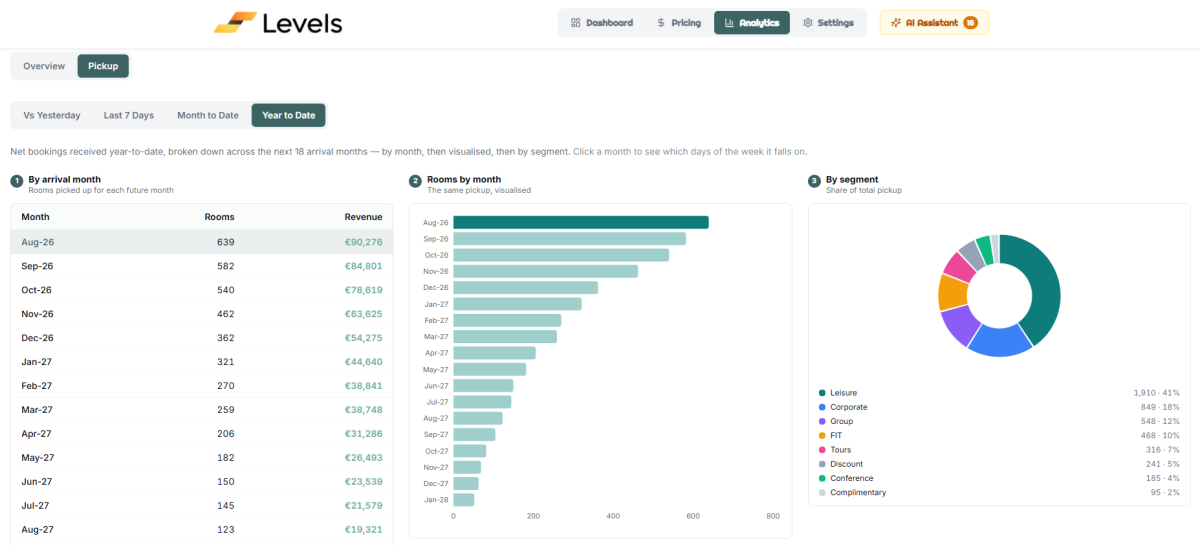1200x545 pixels.
Task: Open the Mar-27 row for weekday details
Action: click(x=202, y=410)
